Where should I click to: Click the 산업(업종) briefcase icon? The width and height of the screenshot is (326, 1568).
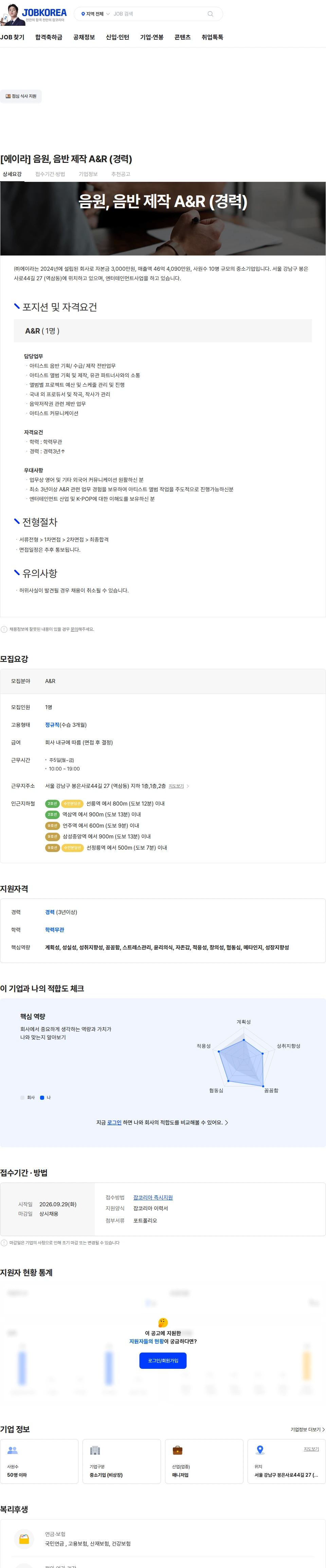coord(177,1450)
